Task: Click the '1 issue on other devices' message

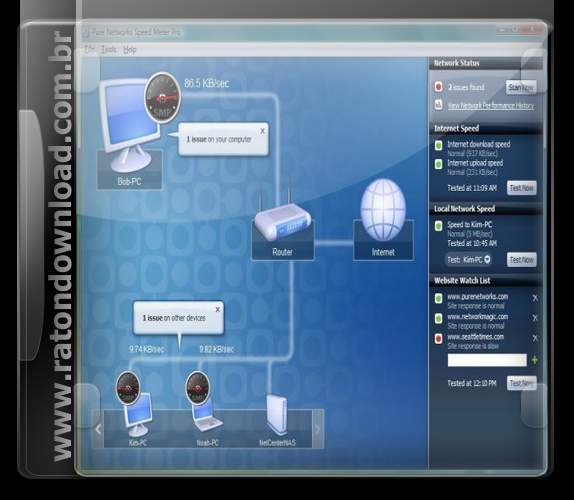Action: 174,318
